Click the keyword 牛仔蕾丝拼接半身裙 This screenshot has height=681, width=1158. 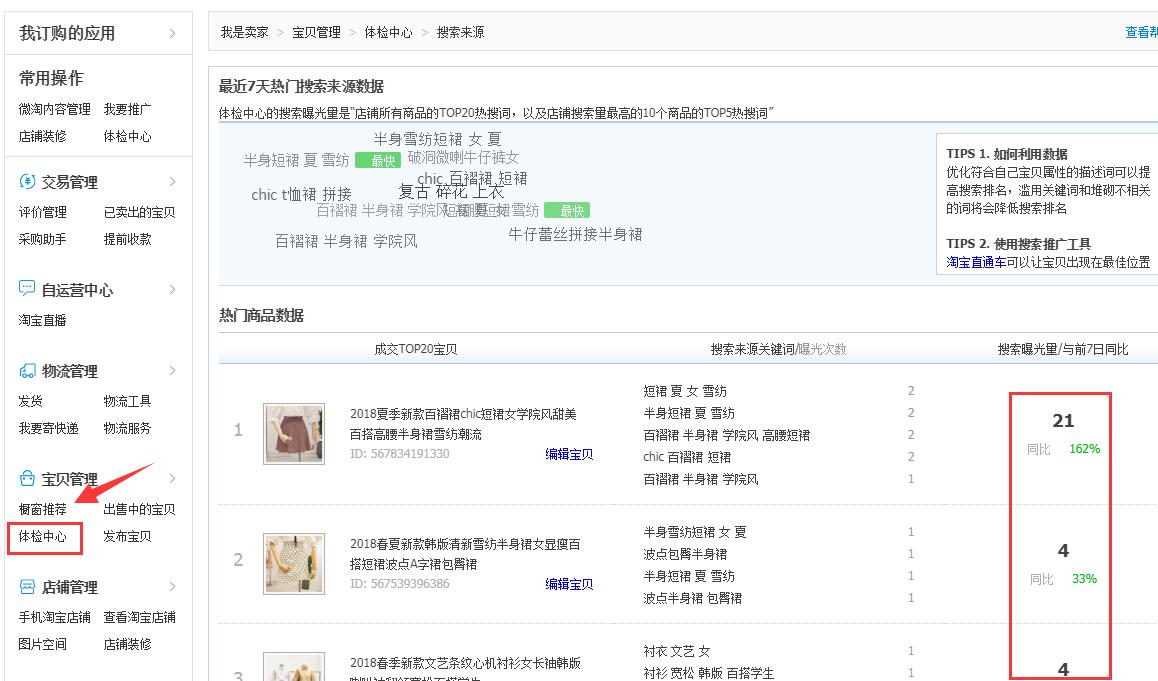tap(576, 234)
